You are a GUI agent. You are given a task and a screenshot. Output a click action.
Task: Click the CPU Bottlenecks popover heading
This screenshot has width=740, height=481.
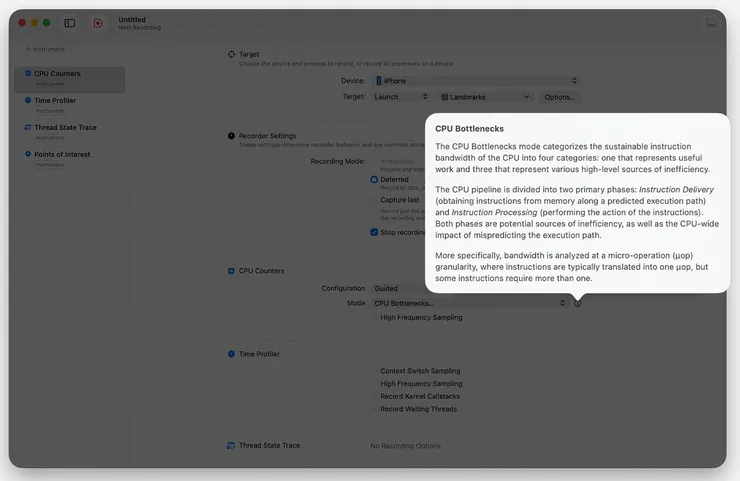469,128
